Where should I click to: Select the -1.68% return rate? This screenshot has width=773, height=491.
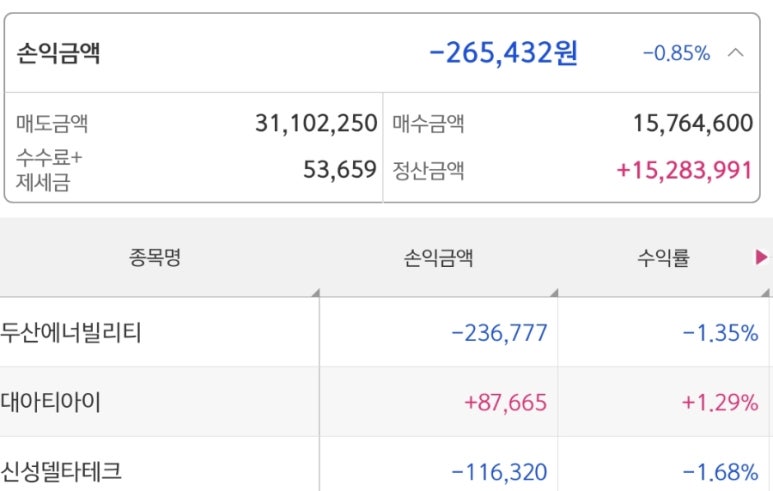(x=720, y=471)
